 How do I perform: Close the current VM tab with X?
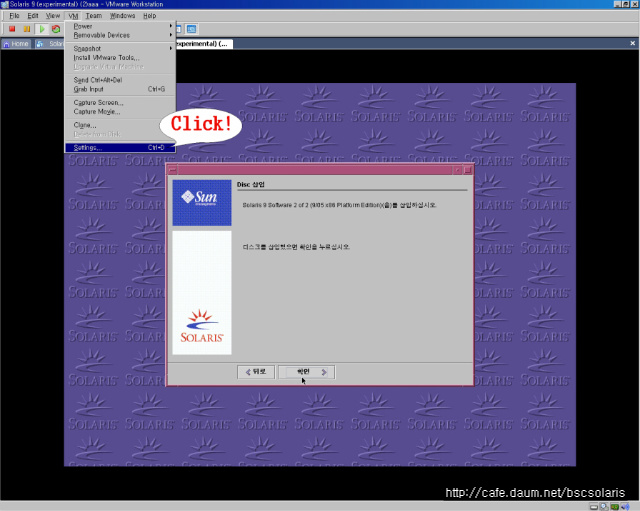[x=633, y=43]
